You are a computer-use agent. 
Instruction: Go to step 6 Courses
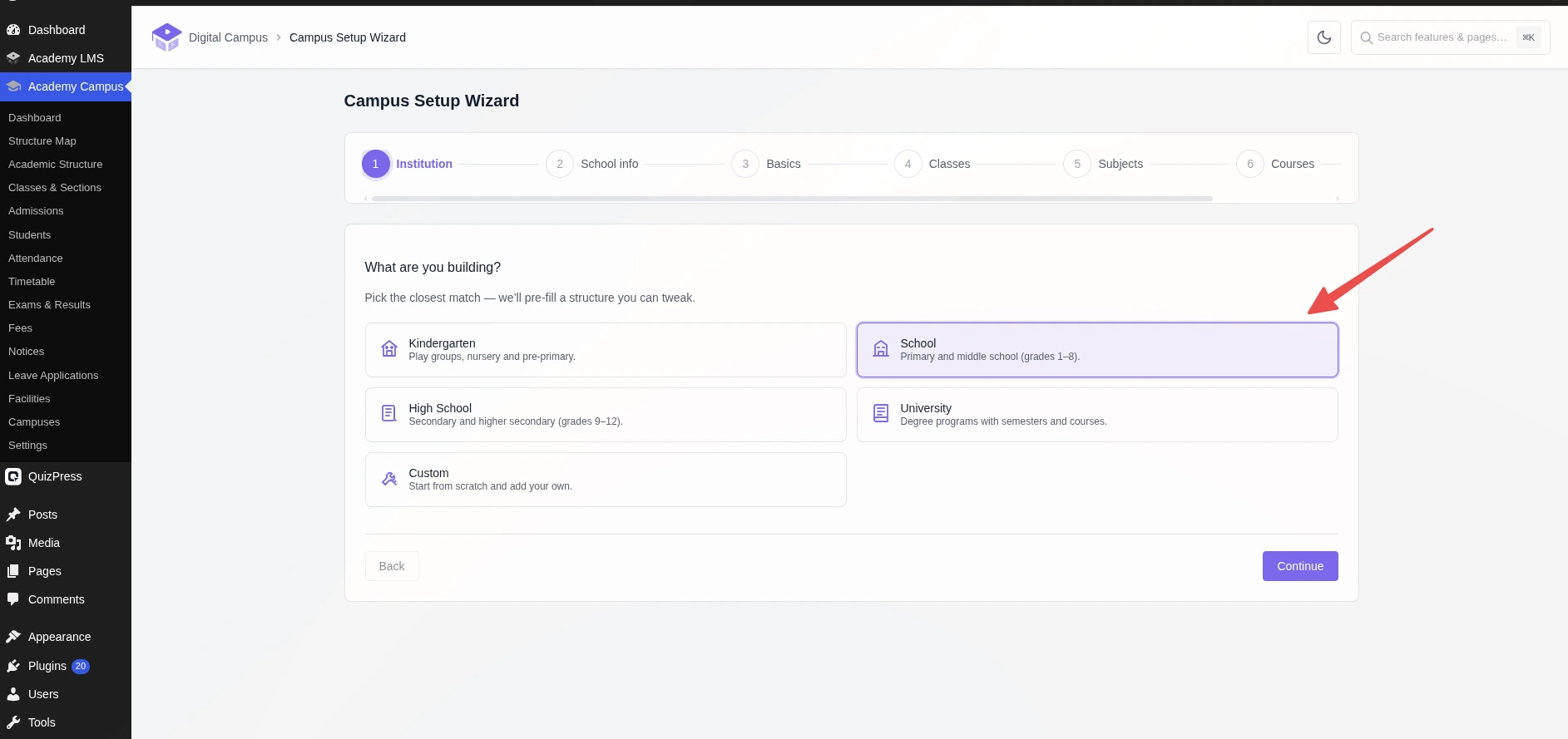tap(1275, 164)
